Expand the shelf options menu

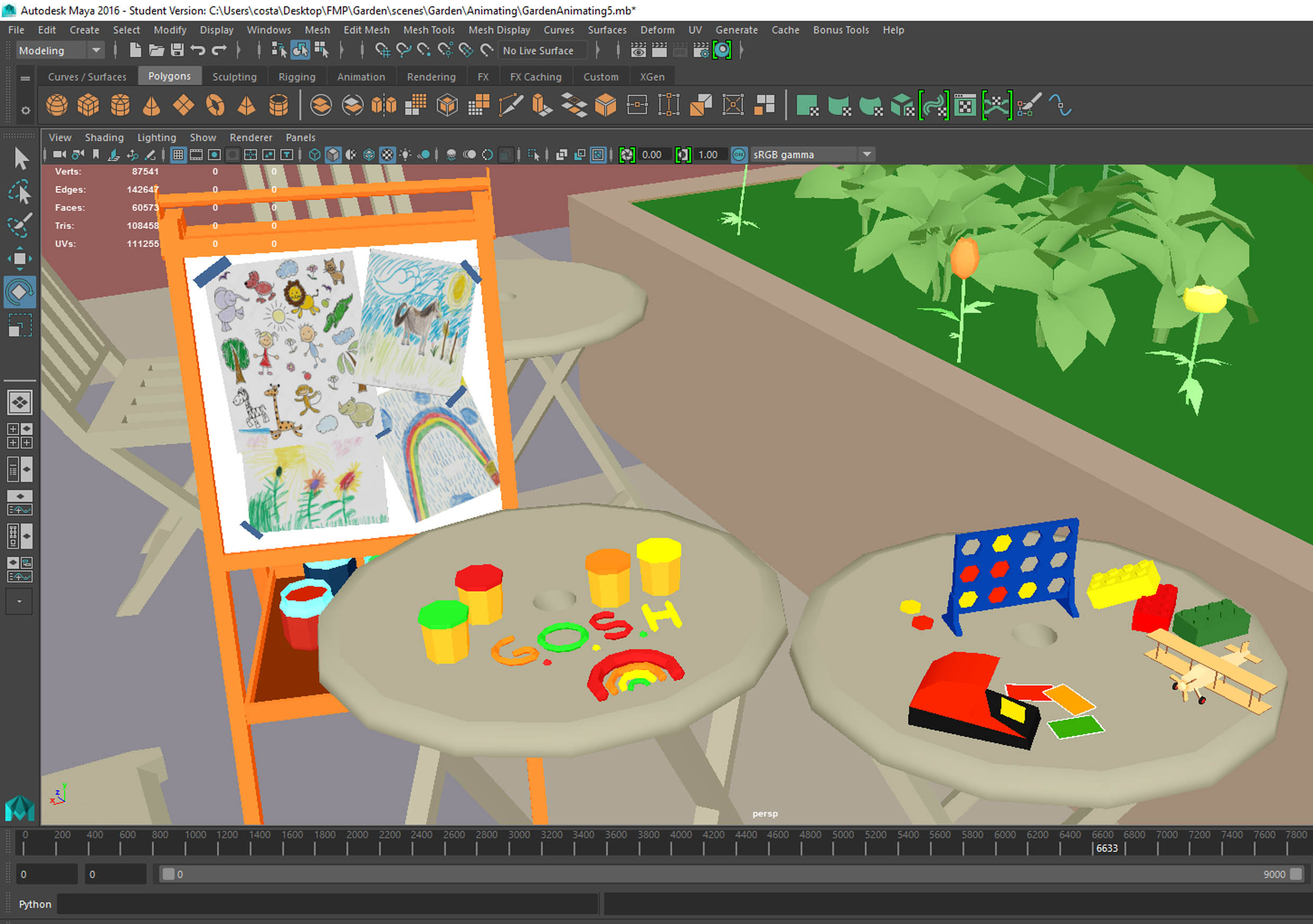tap(25, 111)
